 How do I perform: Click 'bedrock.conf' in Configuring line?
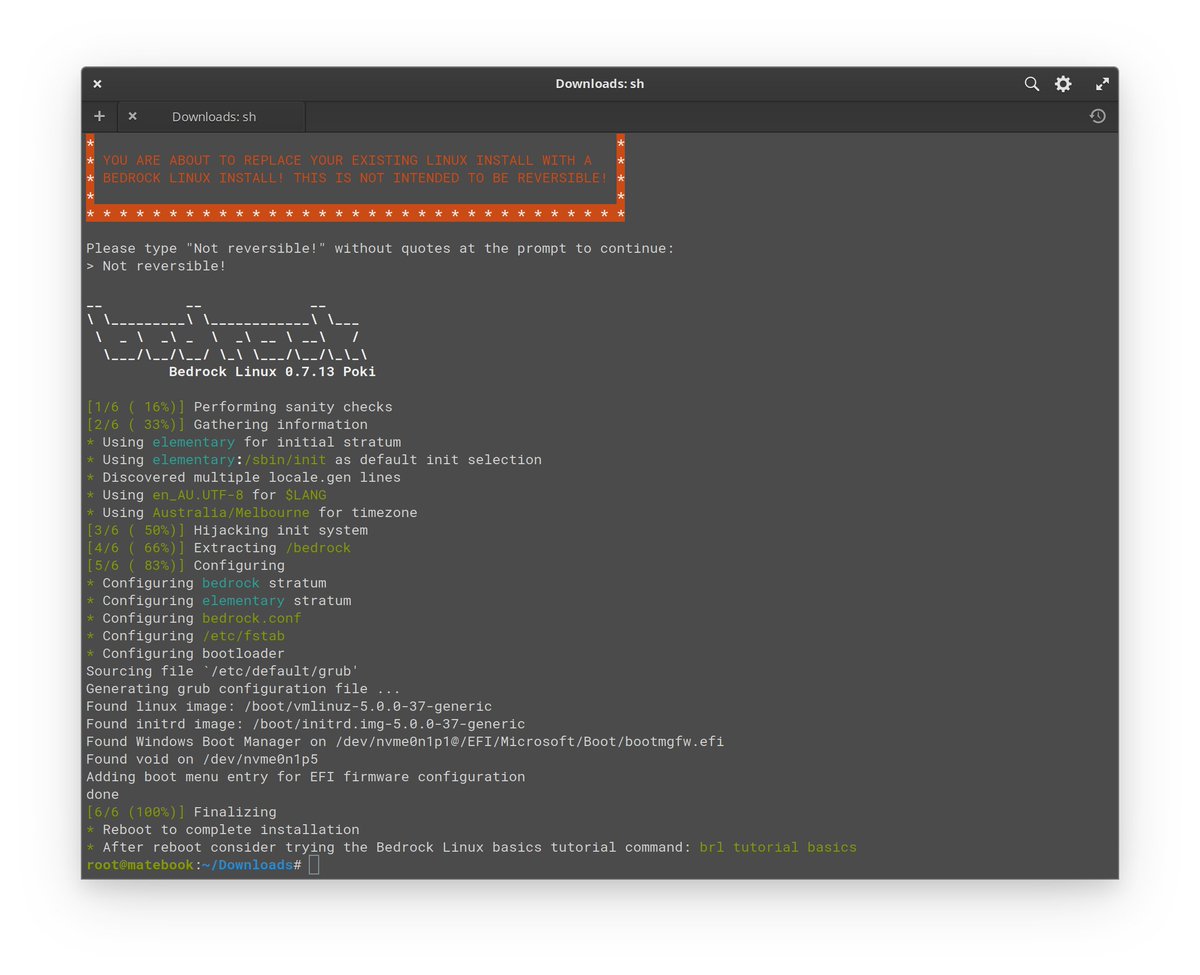252,618
